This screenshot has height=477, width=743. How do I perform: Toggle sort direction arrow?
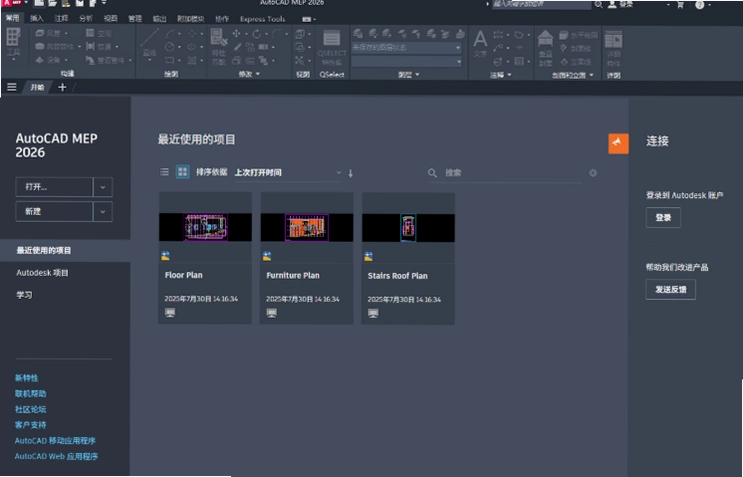351,173
